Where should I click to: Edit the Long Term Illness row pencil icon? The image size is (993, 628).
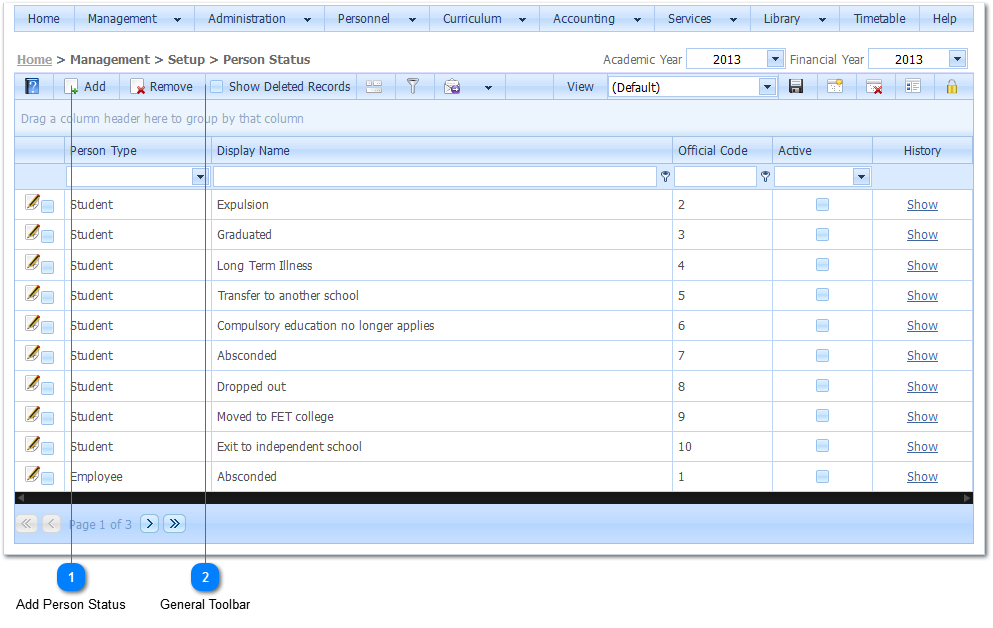32,263
